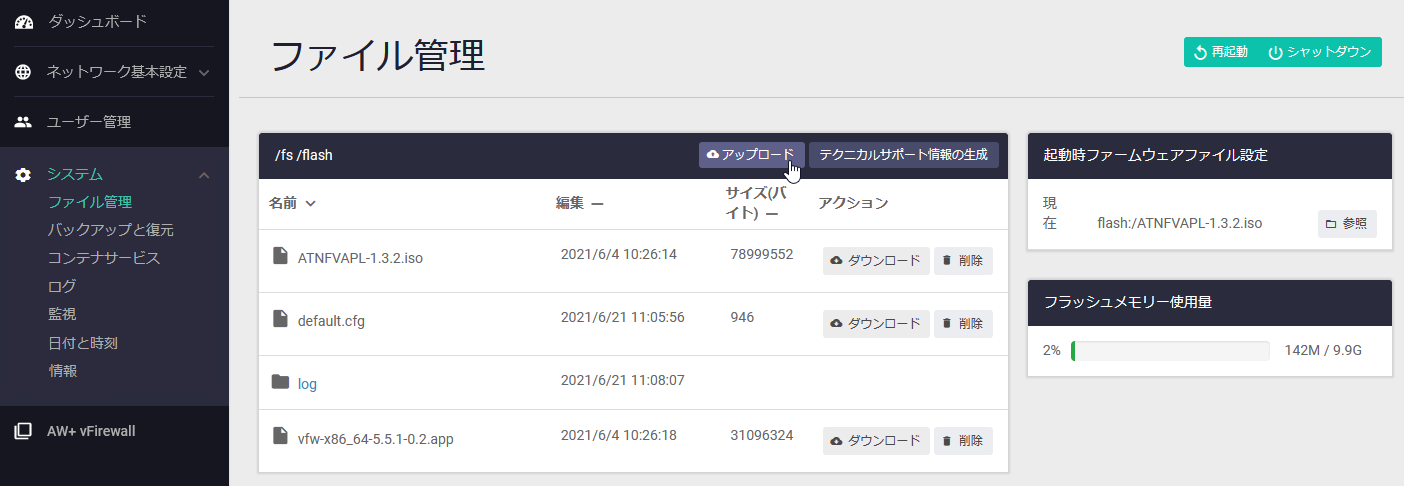Image resolution: width=1404 pixels, height=486 pixels.
Task: Expand the ネットワーク基本設定 chevron
Action: tap(203, 72)
